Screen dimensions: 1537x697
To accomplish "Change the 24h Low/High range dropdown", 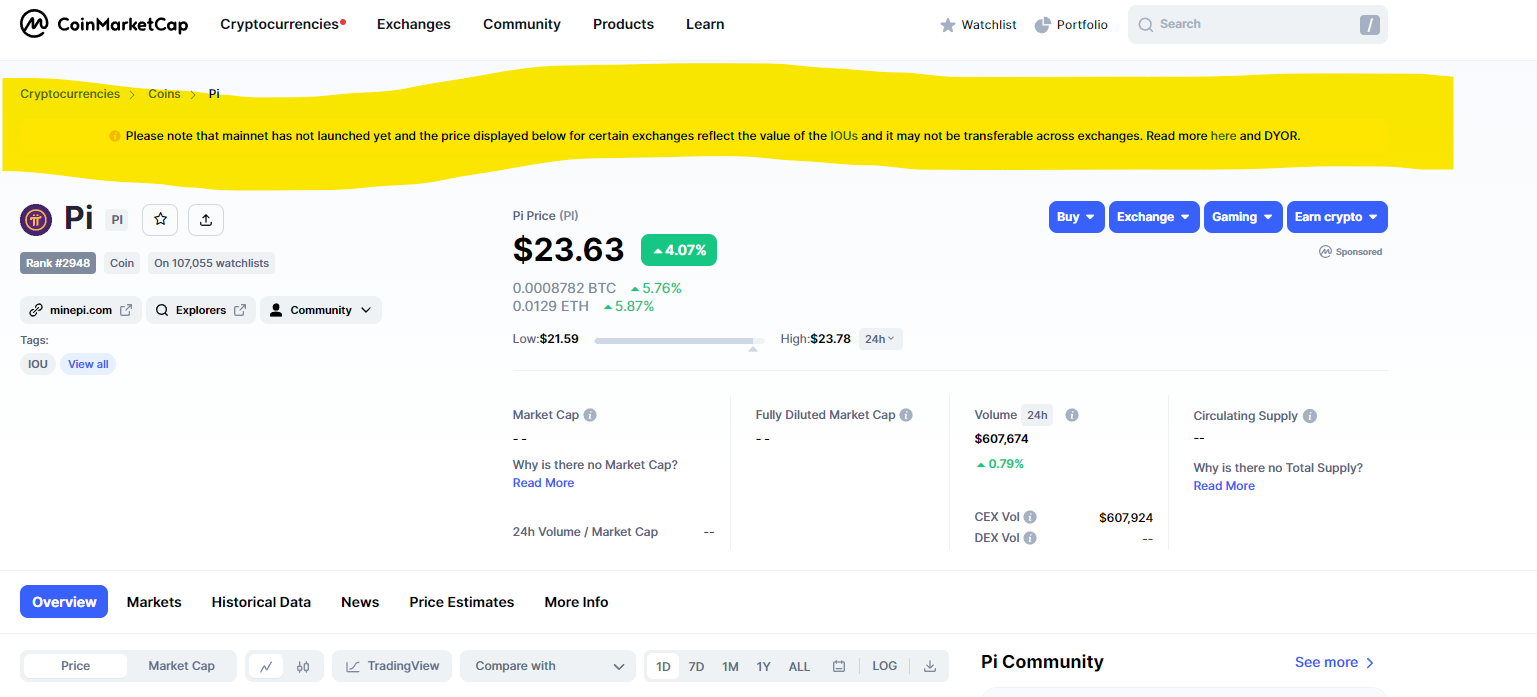I will [880, 339].
